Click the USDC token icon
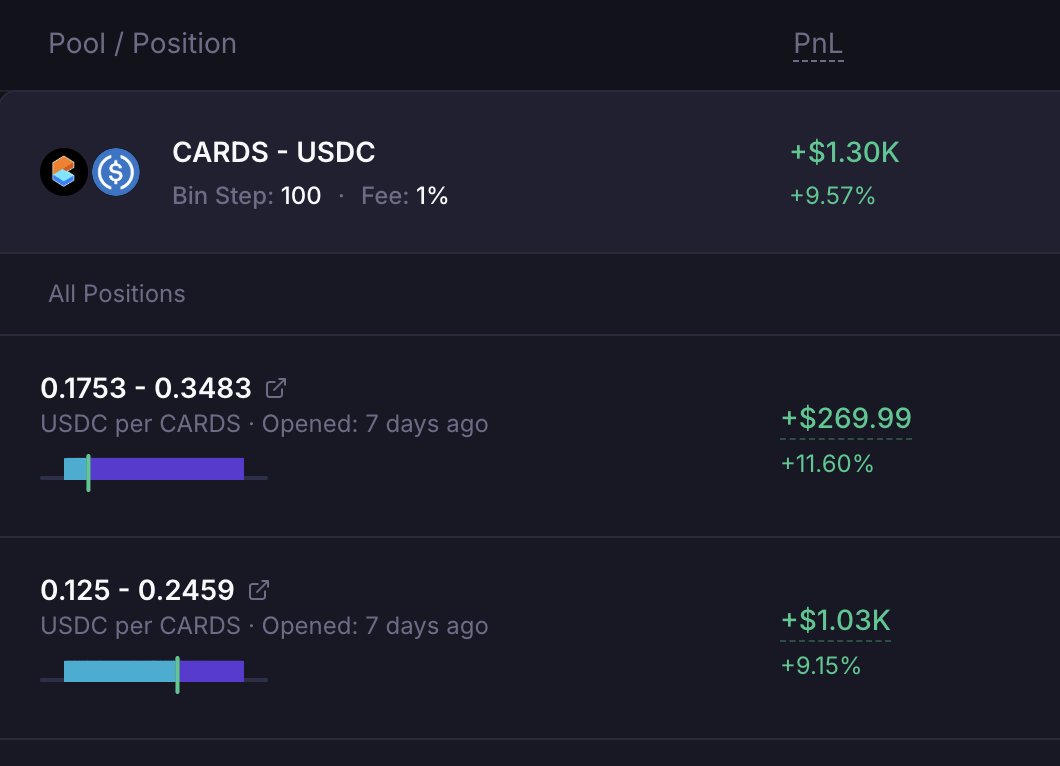This screenshot has width=1060, height=766. 116,172
